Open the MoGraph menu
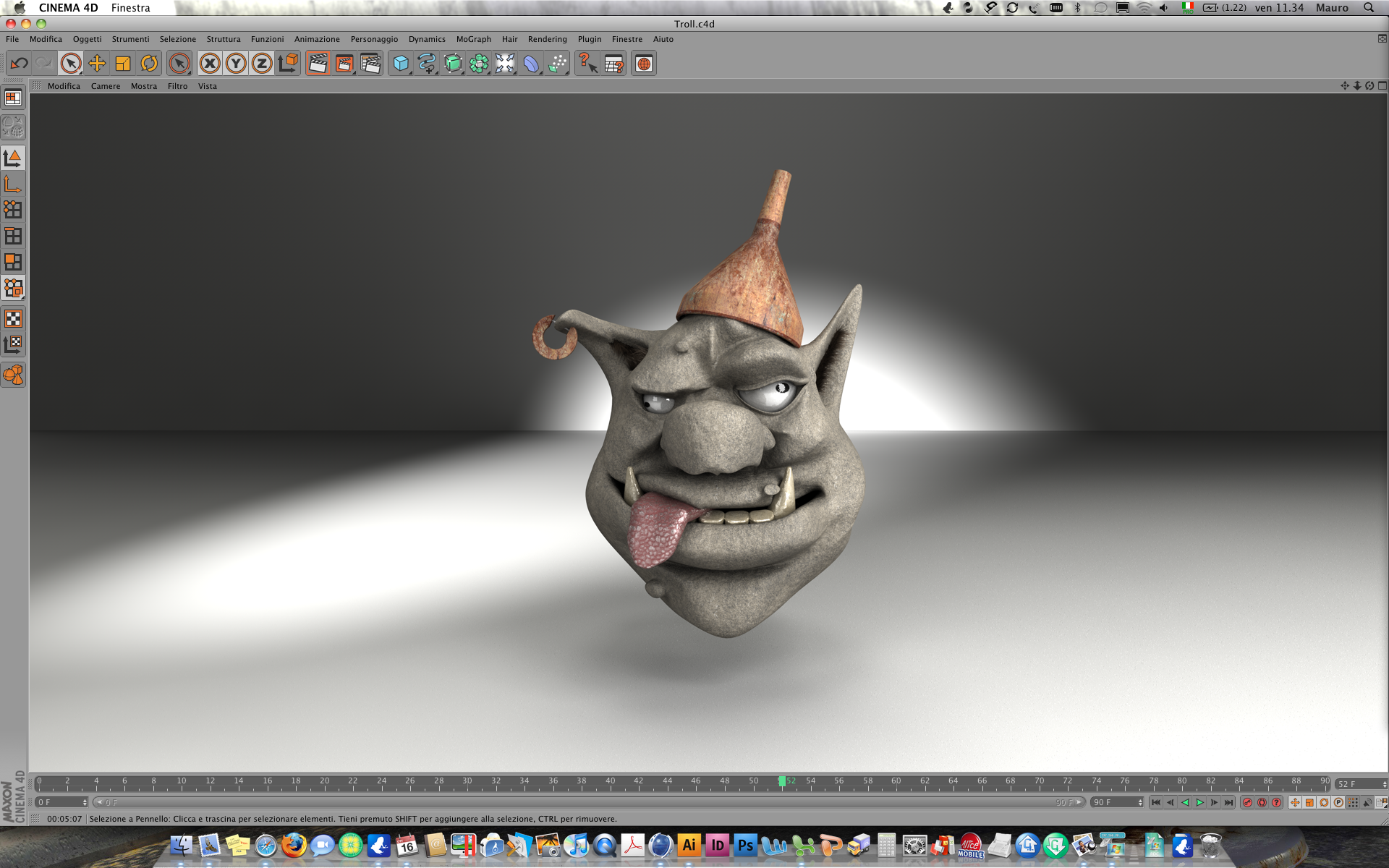The image size is (1389, 868). point(473,39)
